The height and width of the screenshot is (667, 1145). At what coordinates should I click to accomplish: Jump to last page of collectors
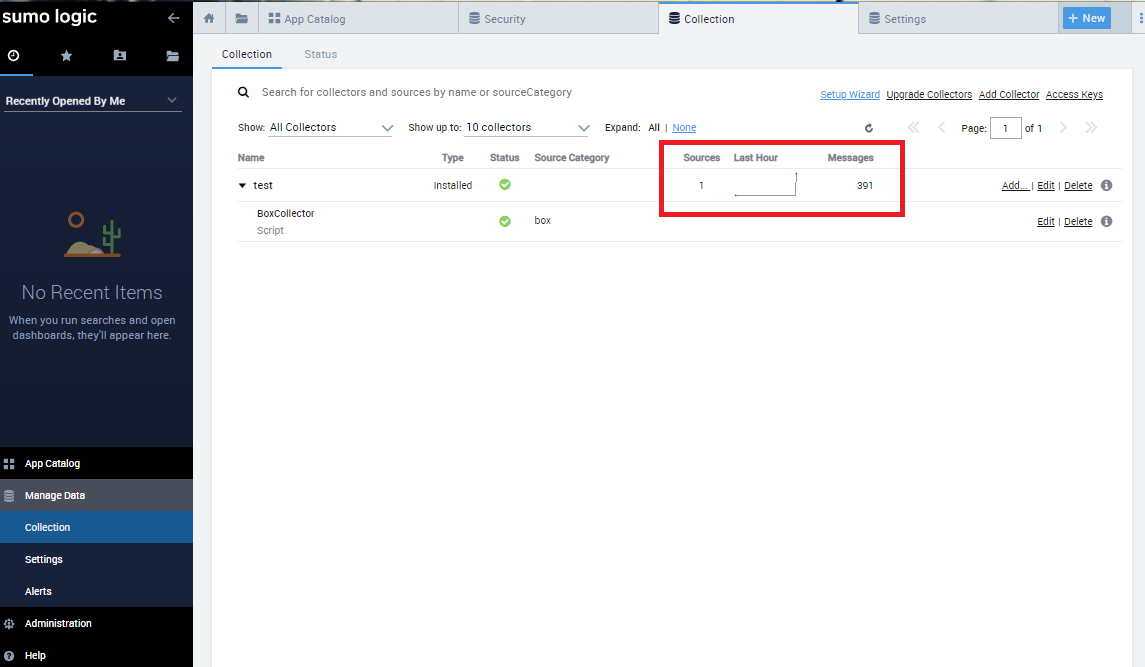pos(1091,127)
